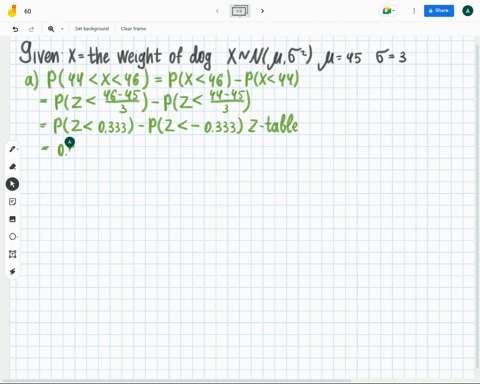Click Clear frame button
This screenshot has width=480, height=384.
click(x=133, y=29)
